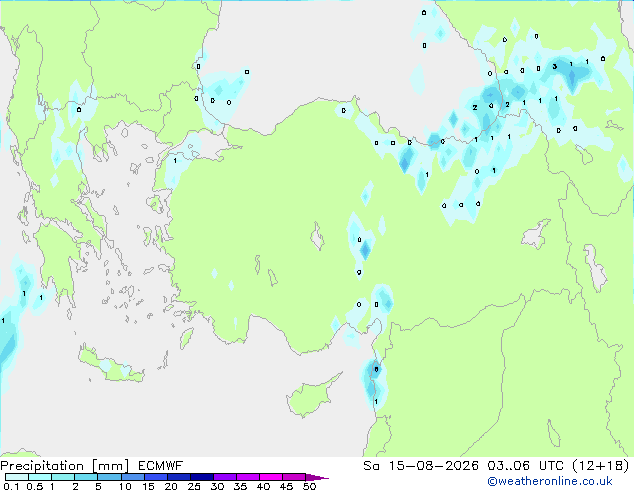The width and height of the screenshot is (634, 490).
Task: Click the ECMWF model label
Action: tap(161, 466)
